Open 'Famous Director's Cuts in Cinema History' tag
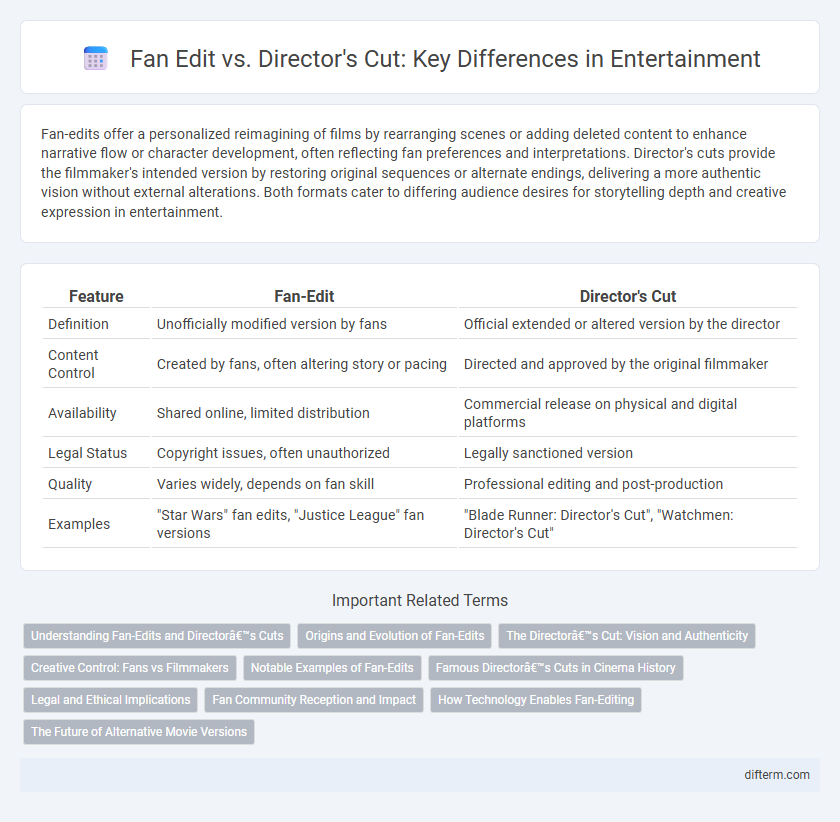The height and width of the screenshot is (822, 840). pyautogui.click(x=556, y=668)
